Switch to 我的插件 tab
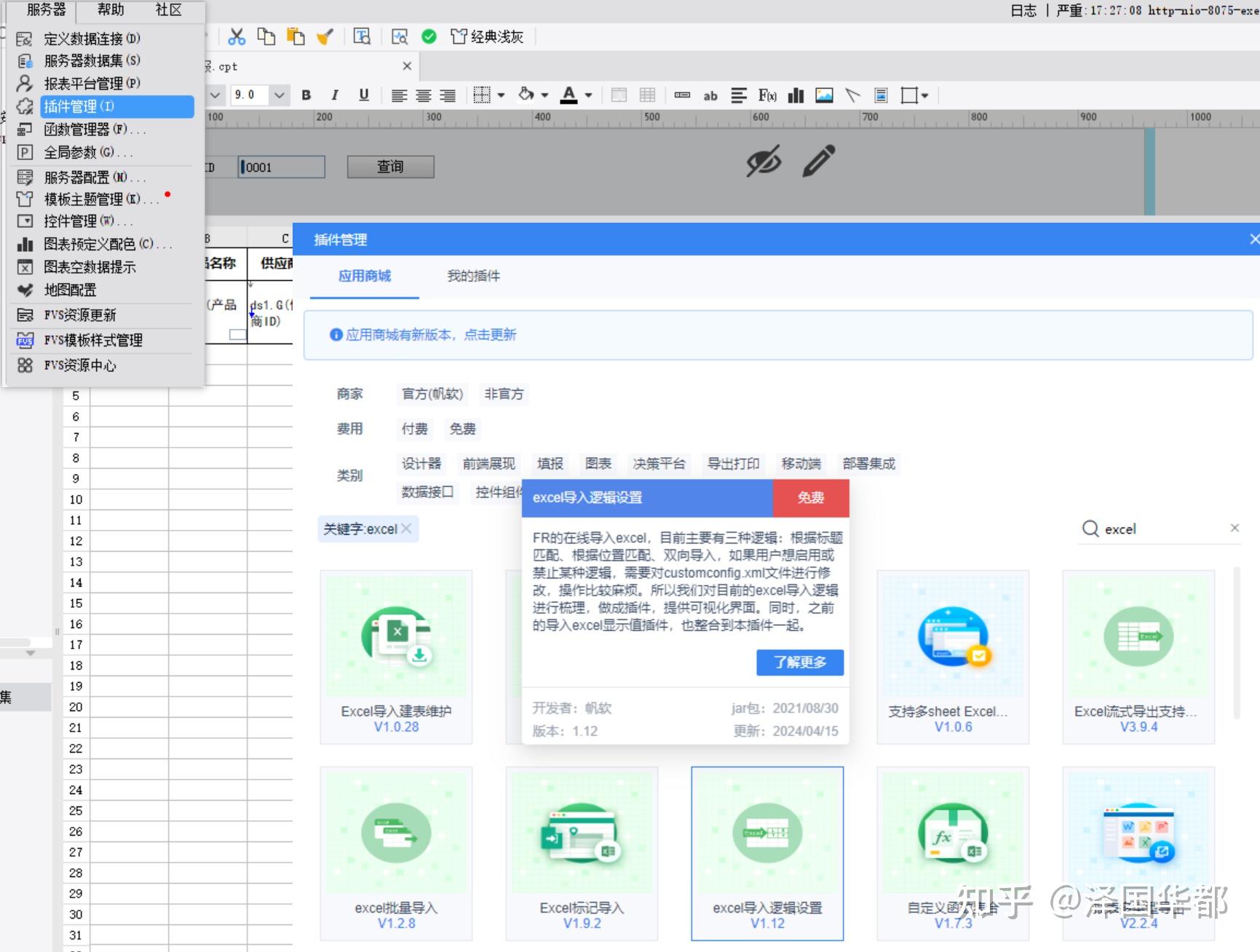The height and width of the screenshot is (952, 1260). coord(473,276)
